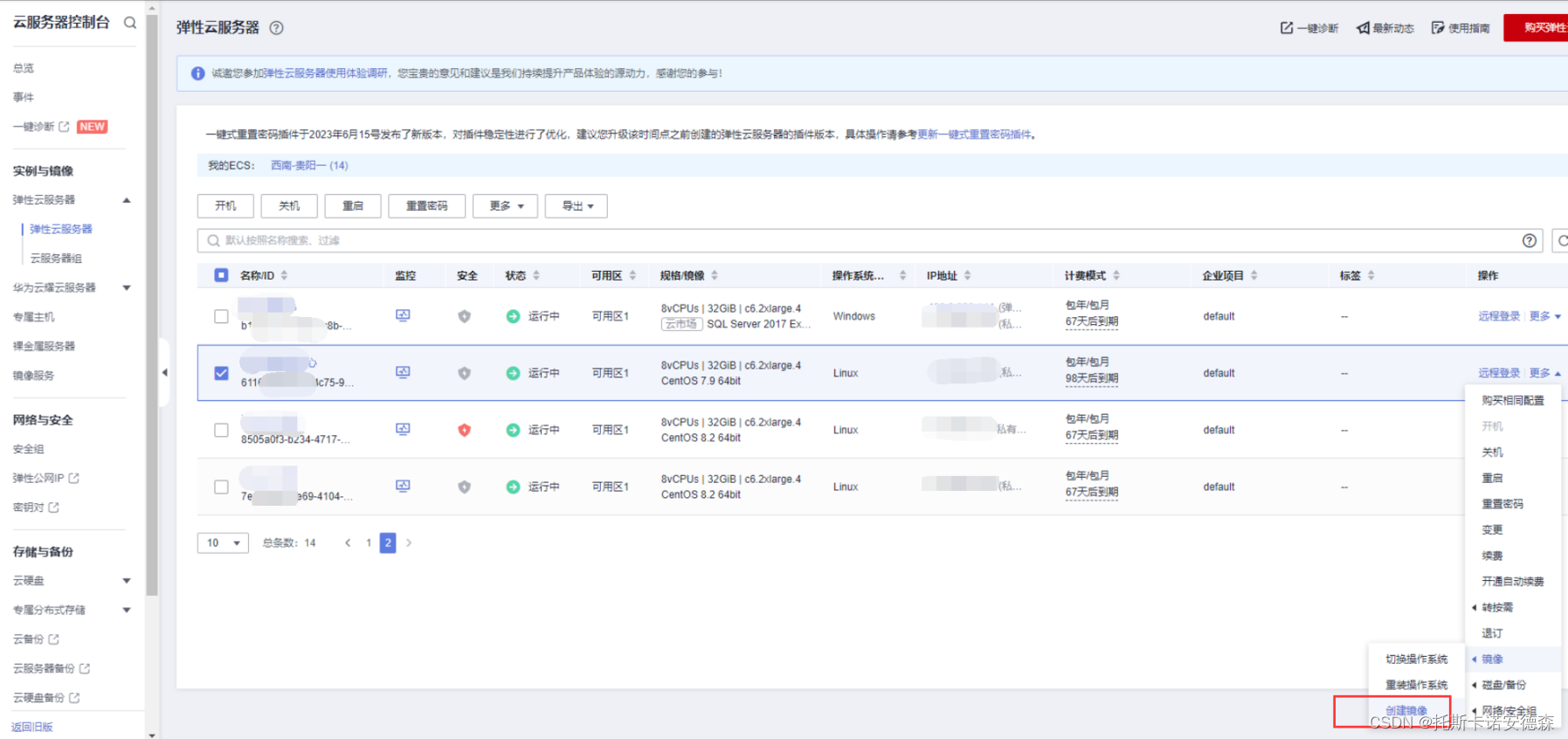1568x739 pixels.
Task: Sort by 标签 column sort icon
Action: click(x=1371, y=275)
